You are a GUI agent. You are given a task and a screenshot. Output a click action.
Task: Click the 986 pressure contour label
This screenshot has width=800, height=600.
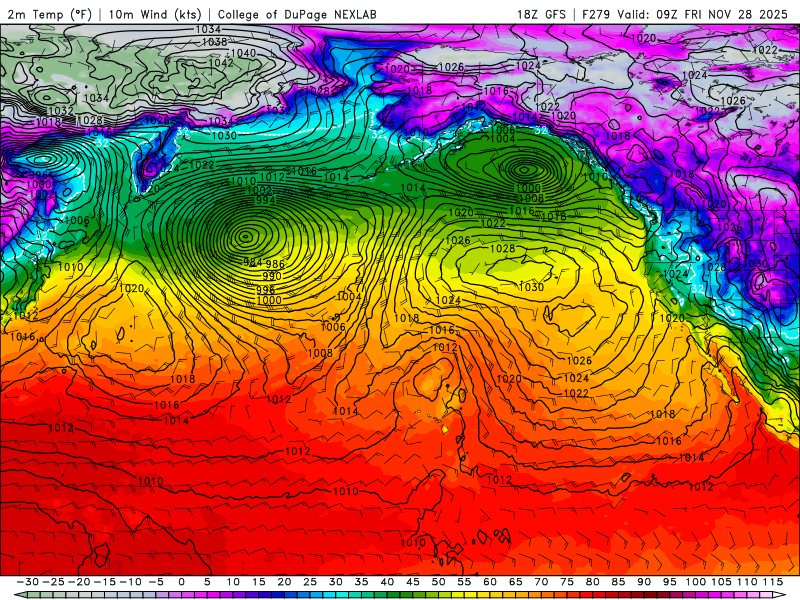click(x=275, y=264)
